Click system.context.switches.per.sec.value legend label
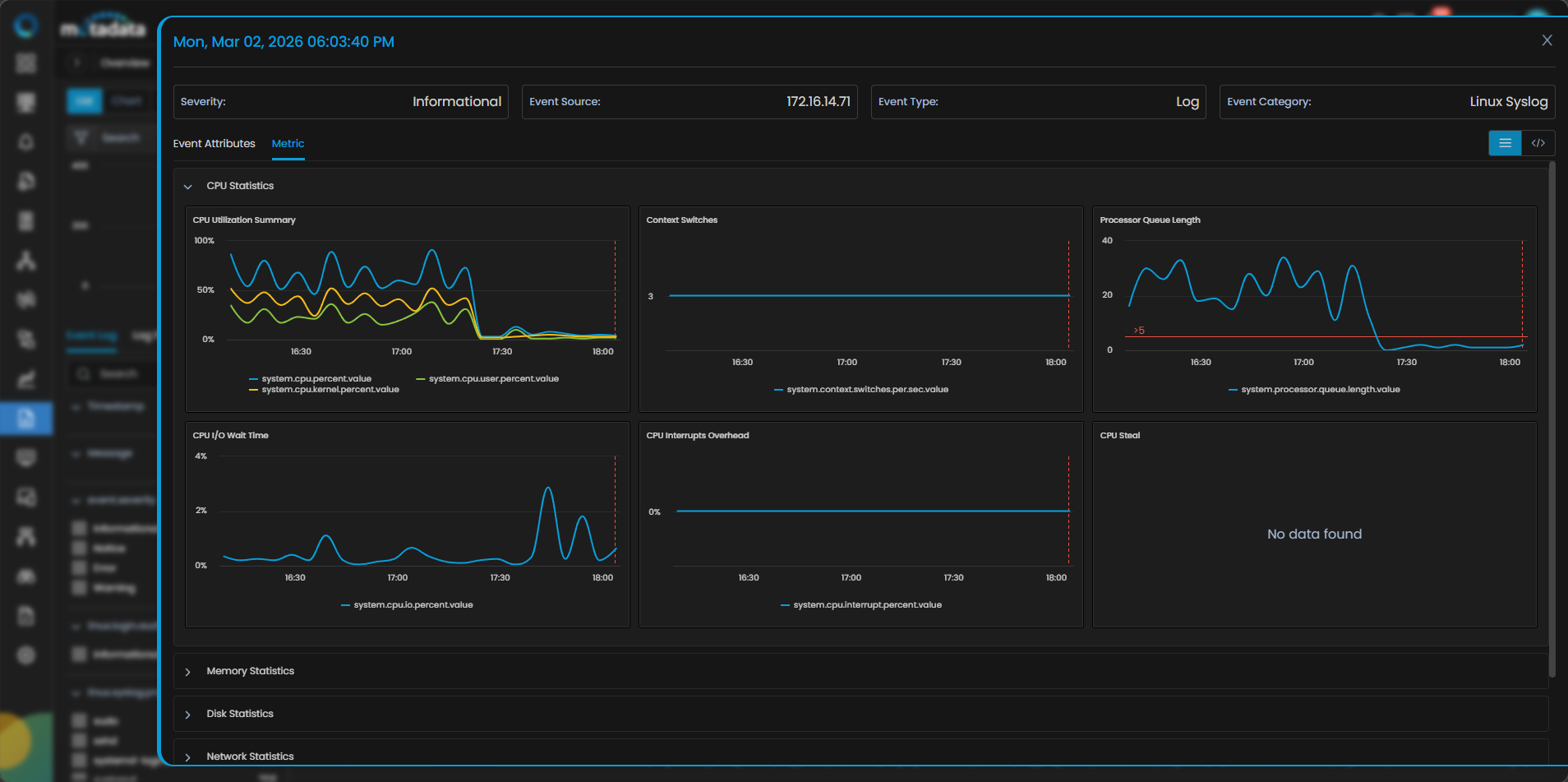The image size is (1568, 782). pyautogui.click(x=867, y=390)
